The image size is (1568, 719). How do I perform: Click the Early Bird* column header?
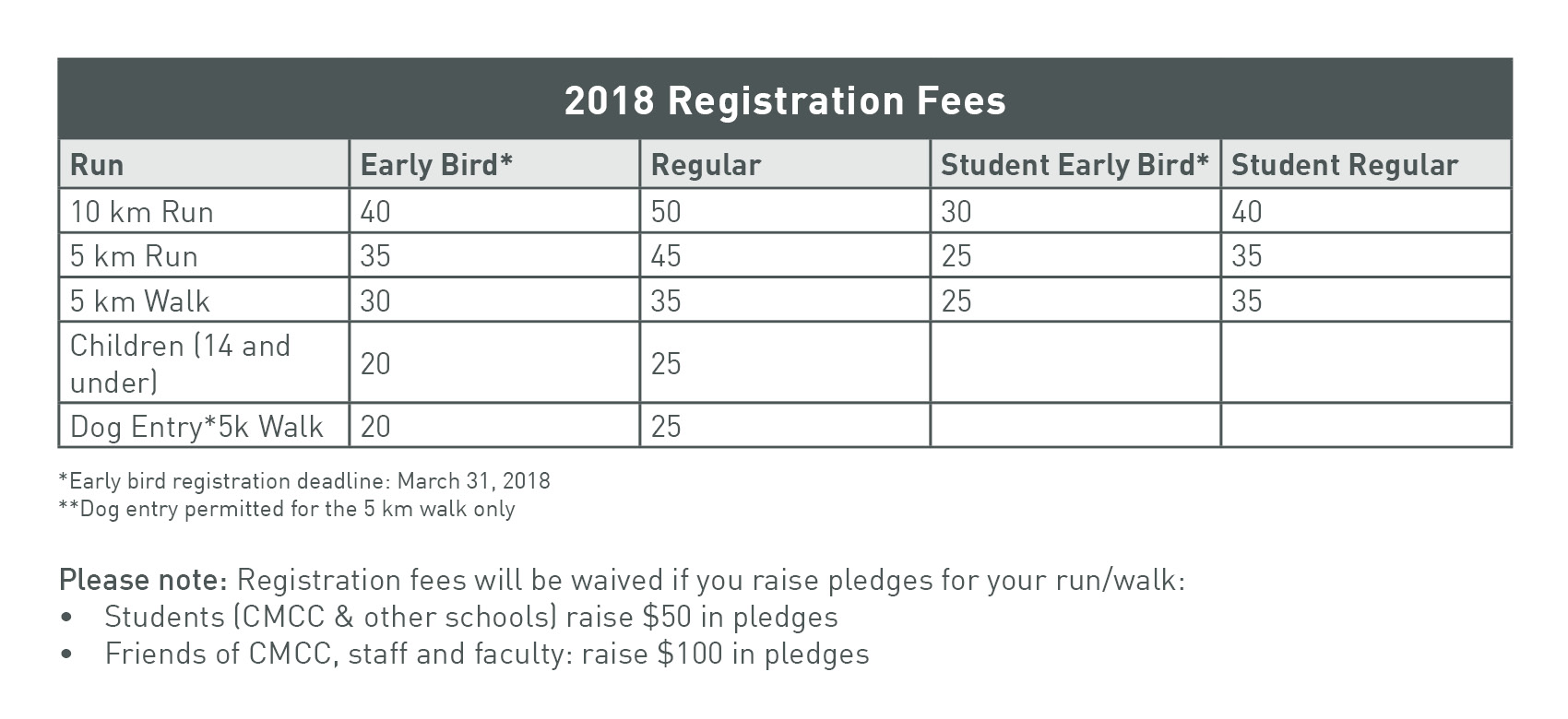pyautogui.click(x=436, y=165)
